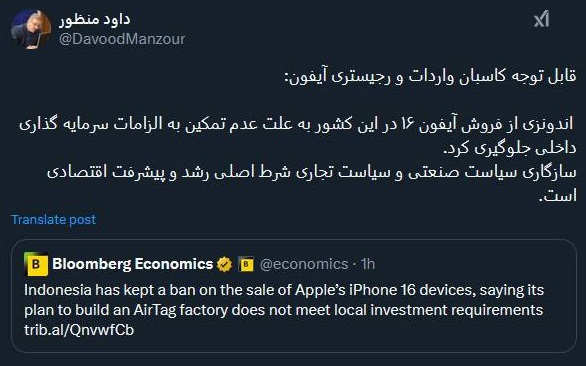
Task: Open the trib.al/QnvwfCb link
Action: (79, 330)
